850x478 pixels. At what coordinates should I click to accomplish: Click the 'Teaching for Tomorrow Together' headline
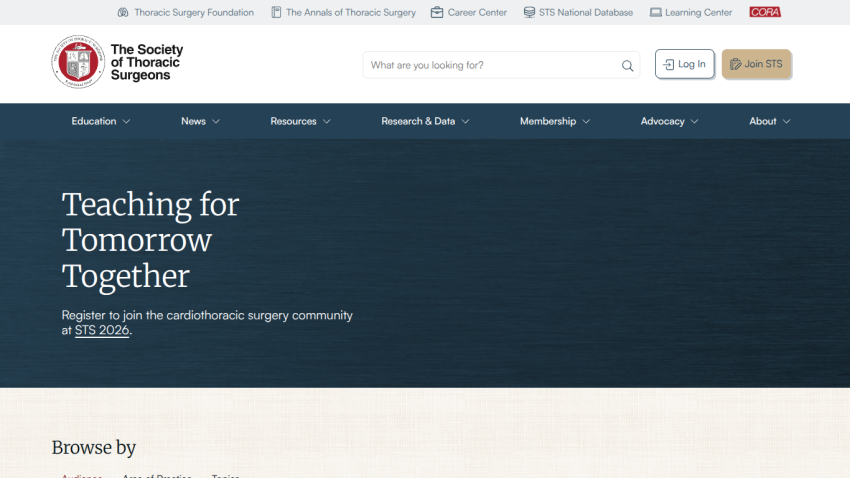pos(150,240)
